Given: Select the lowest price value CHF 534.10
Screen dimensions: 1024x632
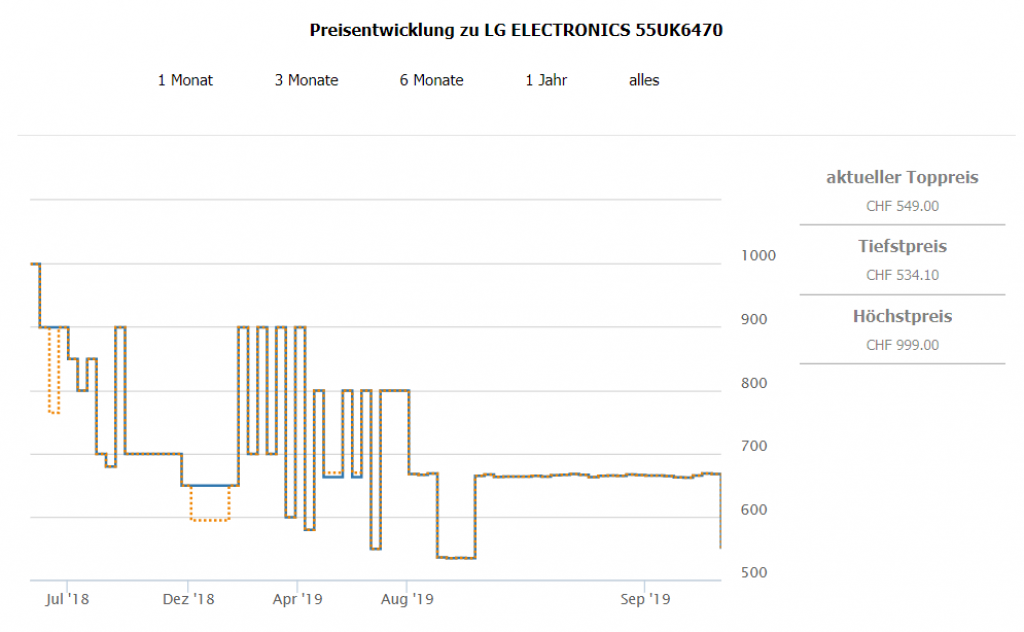Looking at the screenshot, I should [x=902, y=275].
